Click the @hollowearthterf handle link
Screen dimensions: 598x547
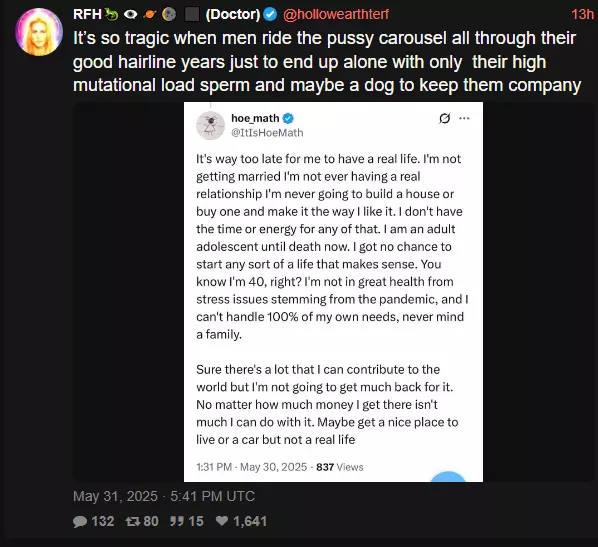(x=336, y=14)
